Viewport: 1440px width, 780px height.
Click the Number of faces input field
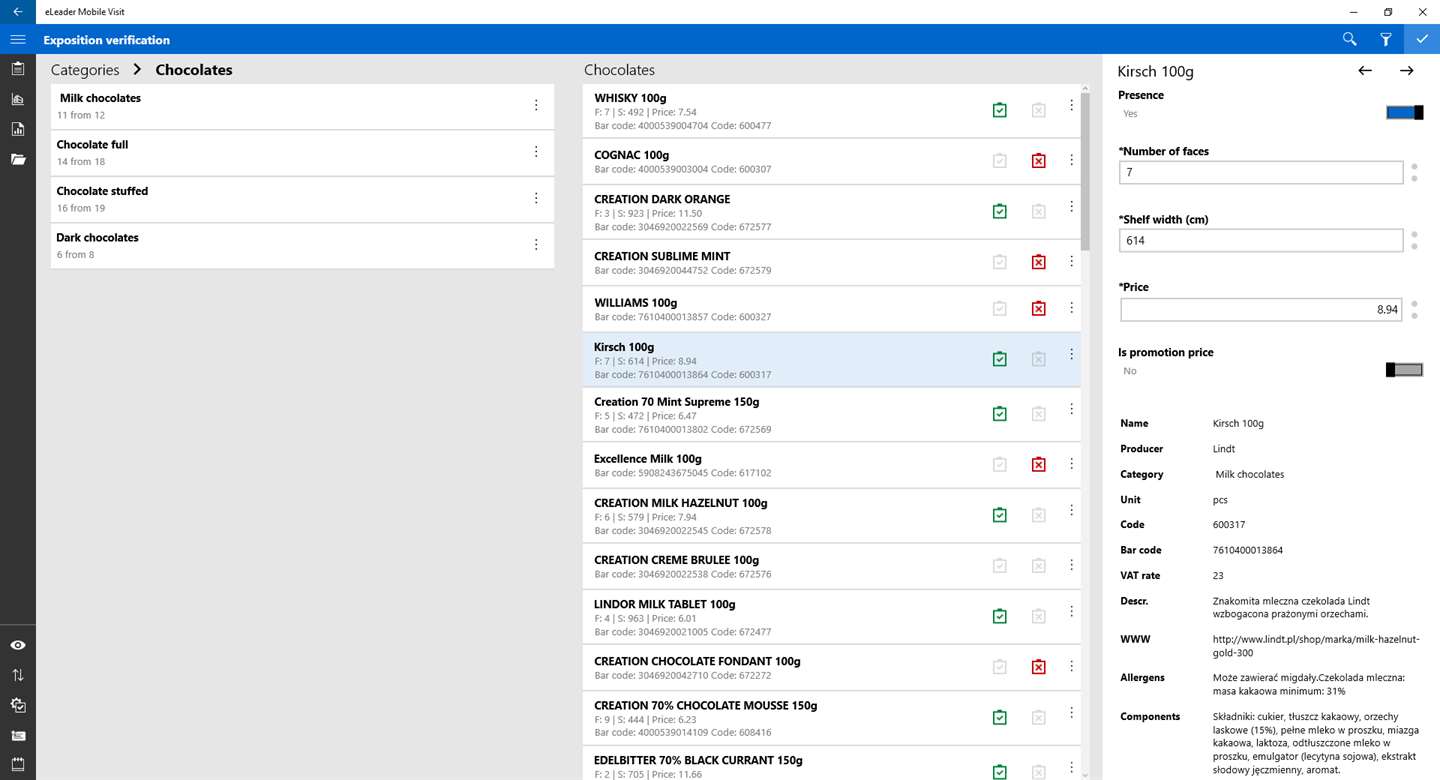tap(1261, 172)
